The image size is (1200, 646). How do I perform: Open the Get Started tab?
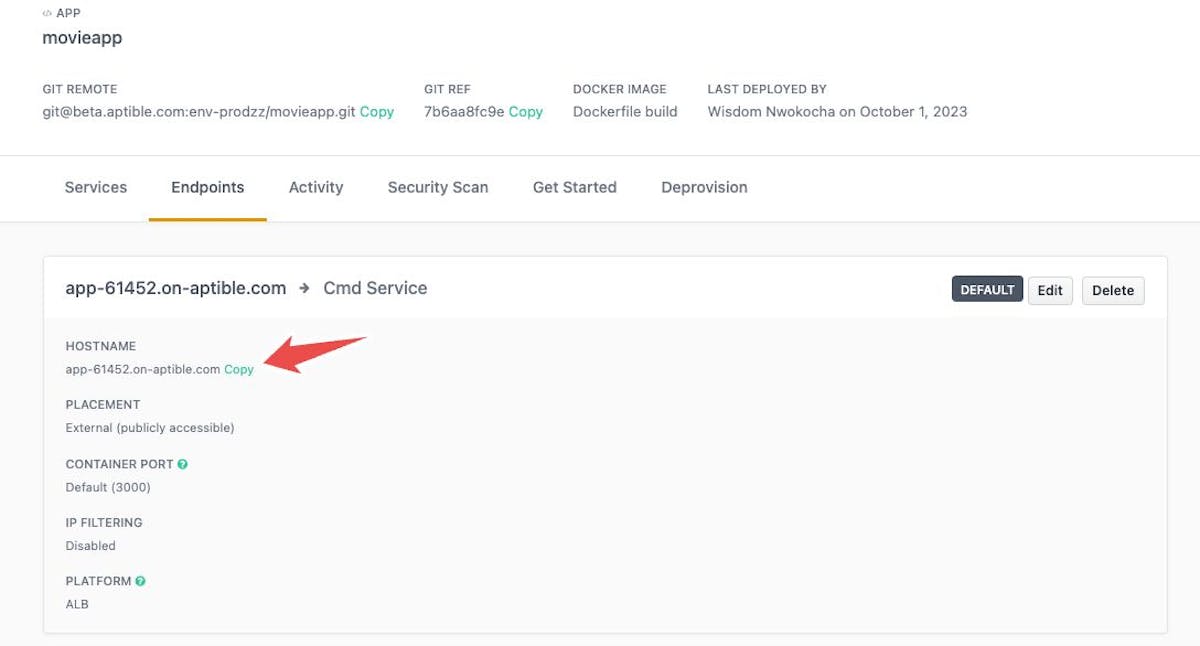[x=574, y=187]
